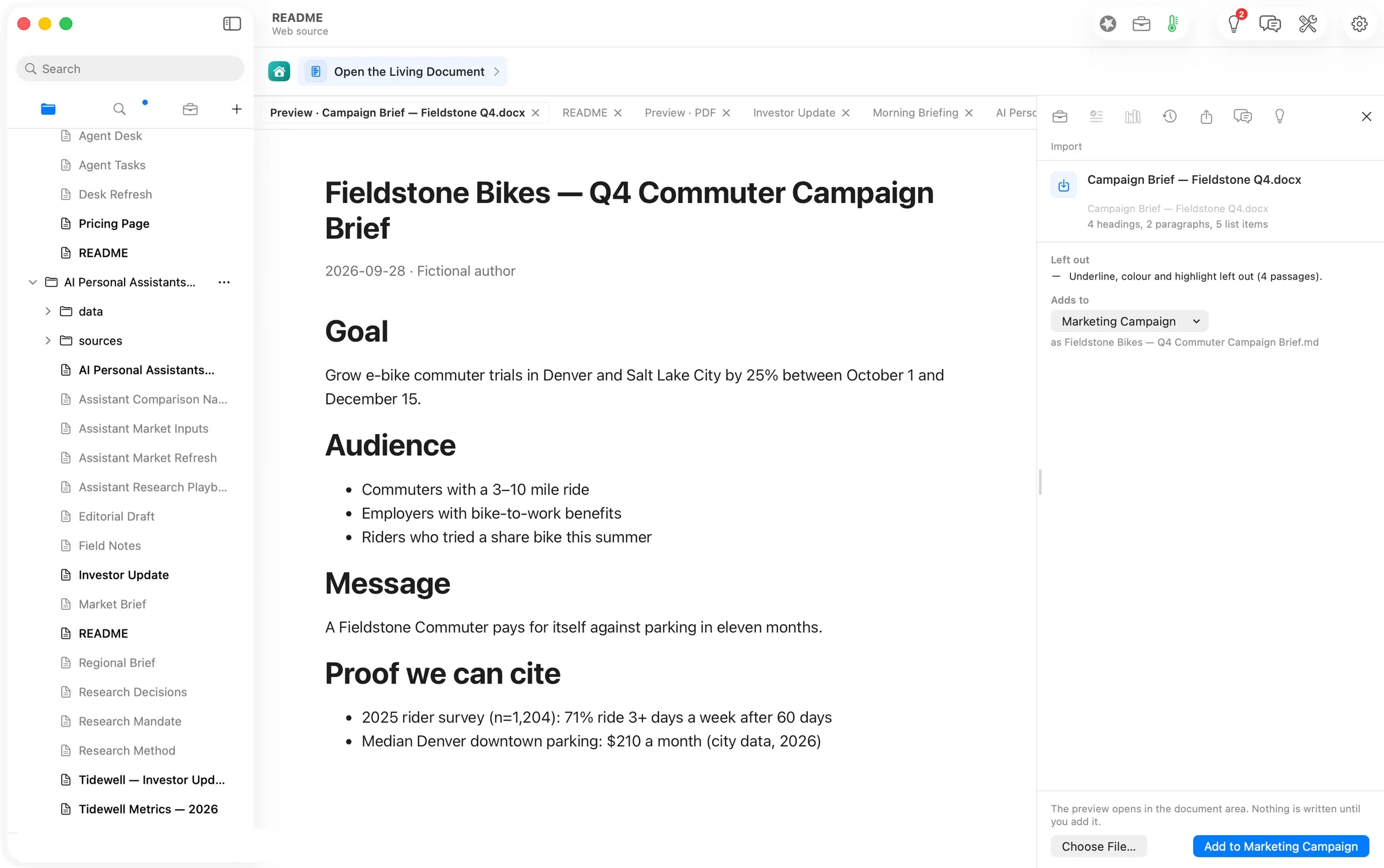
Task: Click the Choose File button
Action: tap(1099, 846)
